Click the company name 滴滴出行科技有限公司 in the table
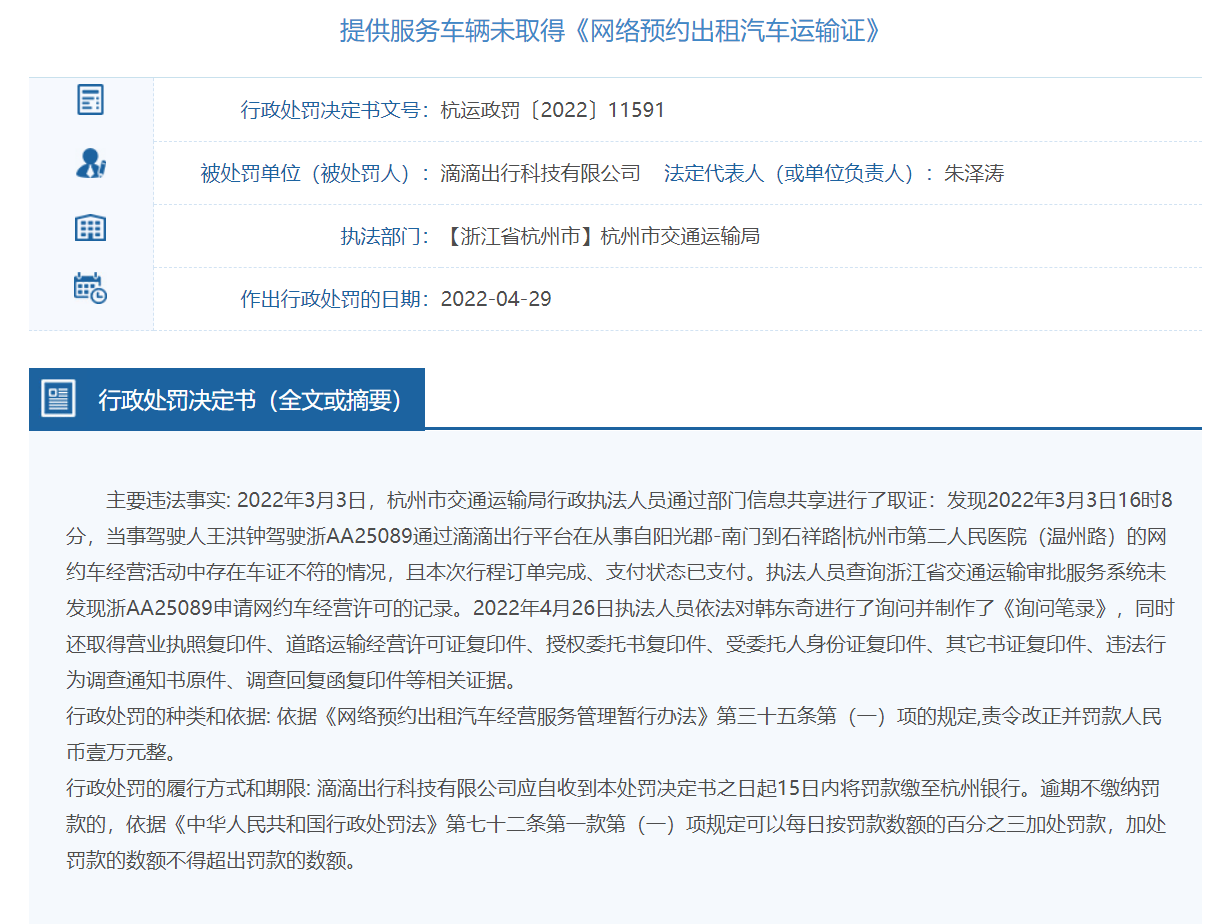 coord(540,174)
